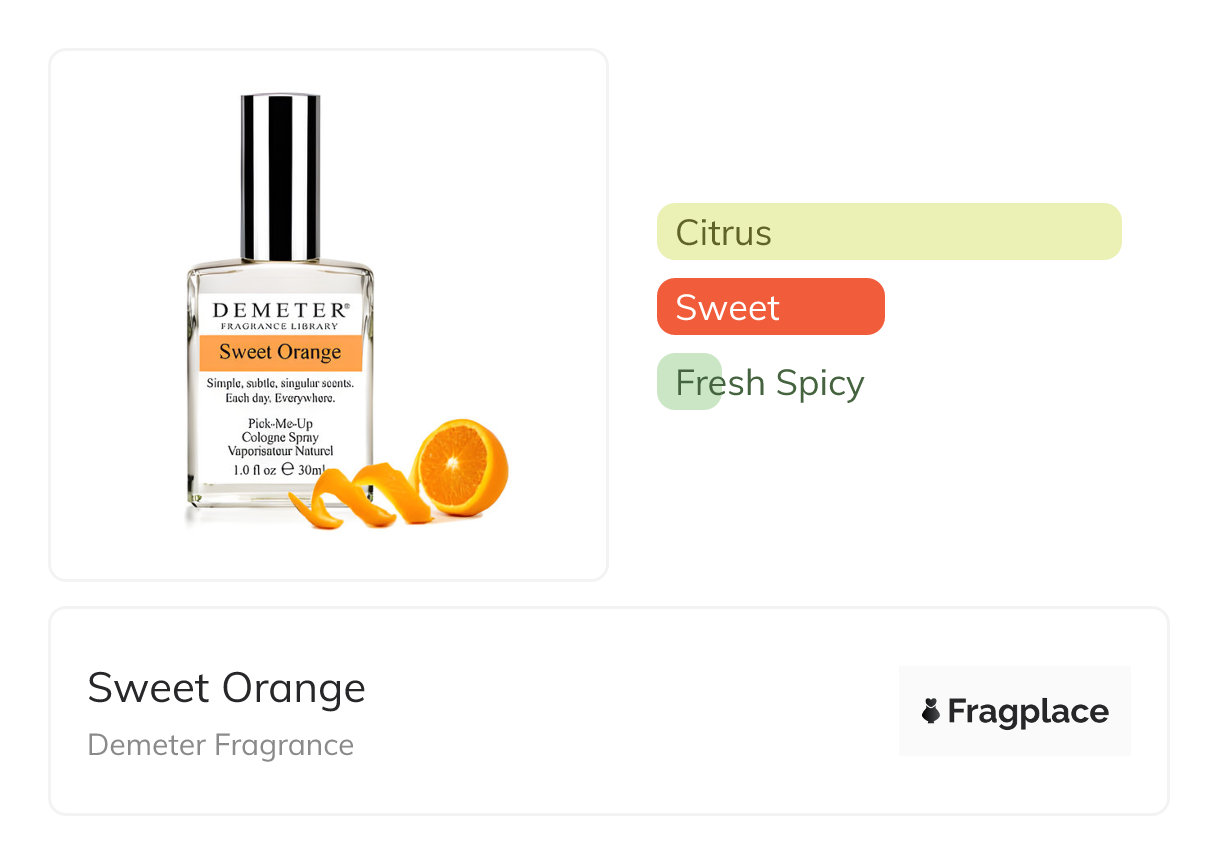Click the Fragrance Library text on bottle
1218x864 pixels.
[x=280, y=327]
